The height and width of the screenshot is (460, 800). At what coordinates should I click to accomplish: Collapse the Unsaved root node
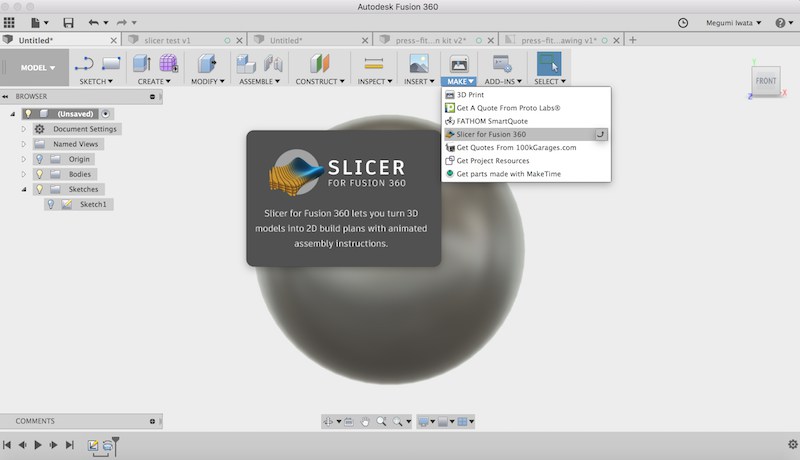(13, 114)
